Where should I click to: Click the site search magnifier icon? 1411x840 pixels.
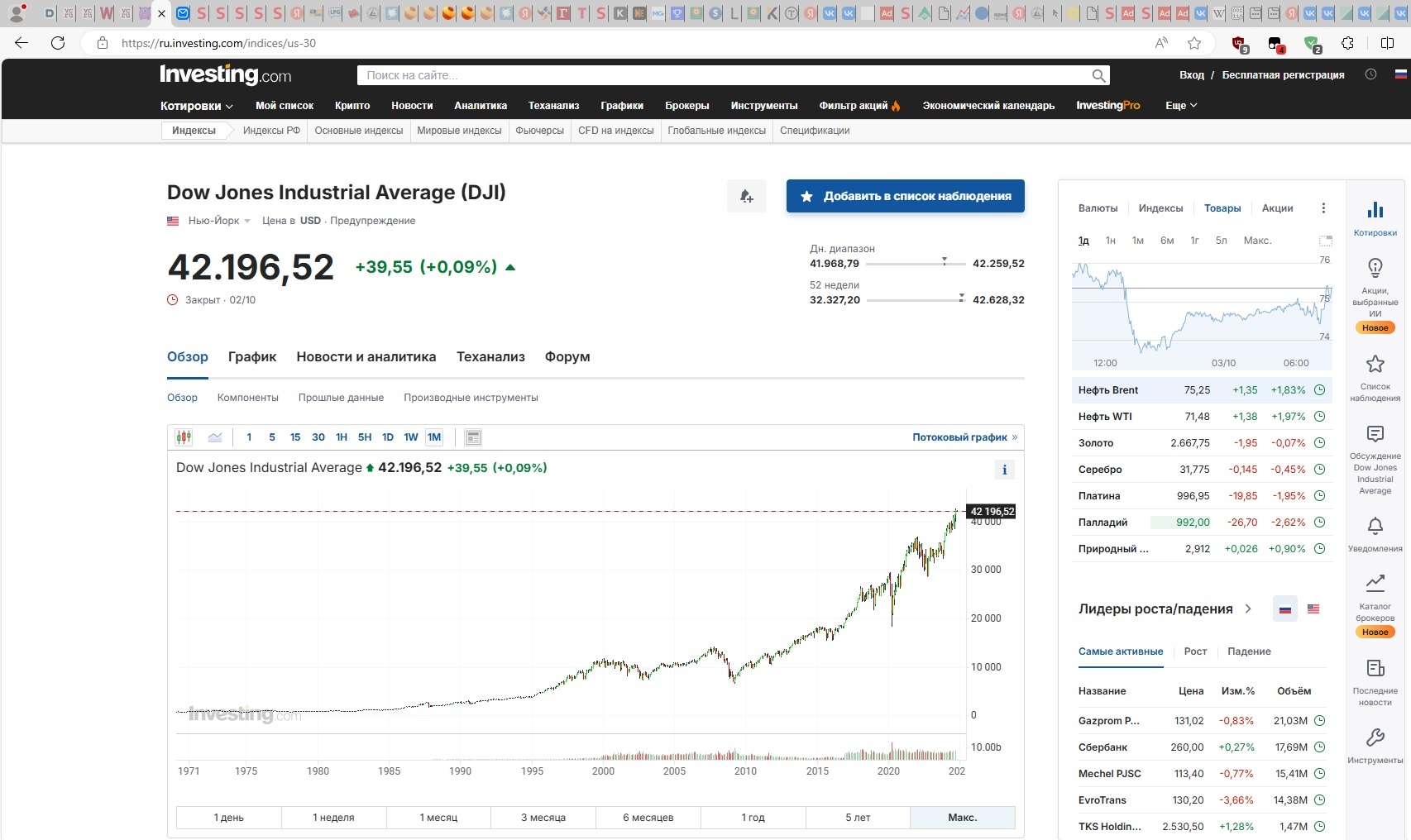tap(1098, 76)
